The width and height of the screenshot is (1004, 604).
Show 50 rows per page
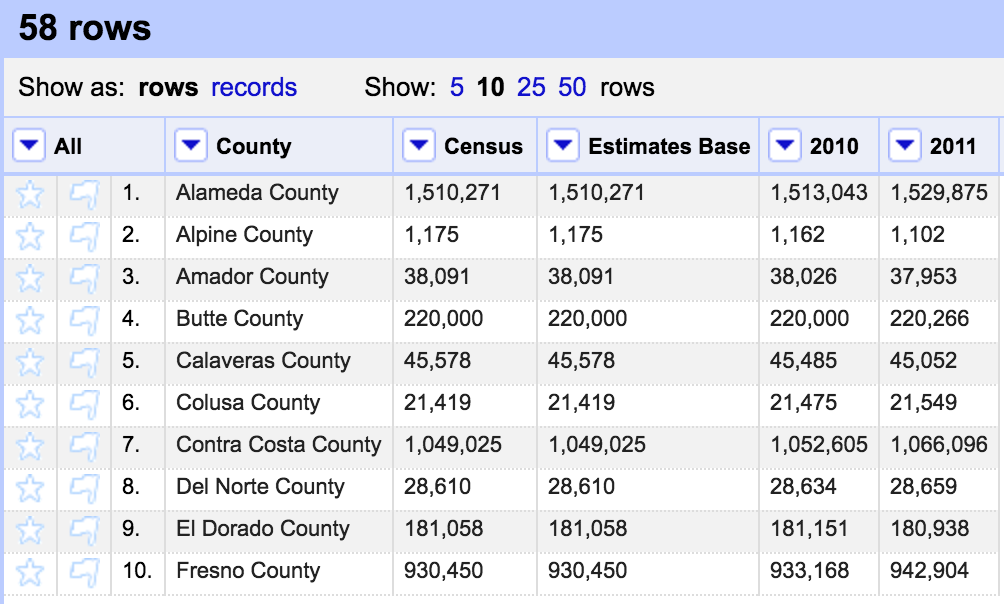click(x=572, y=87)
